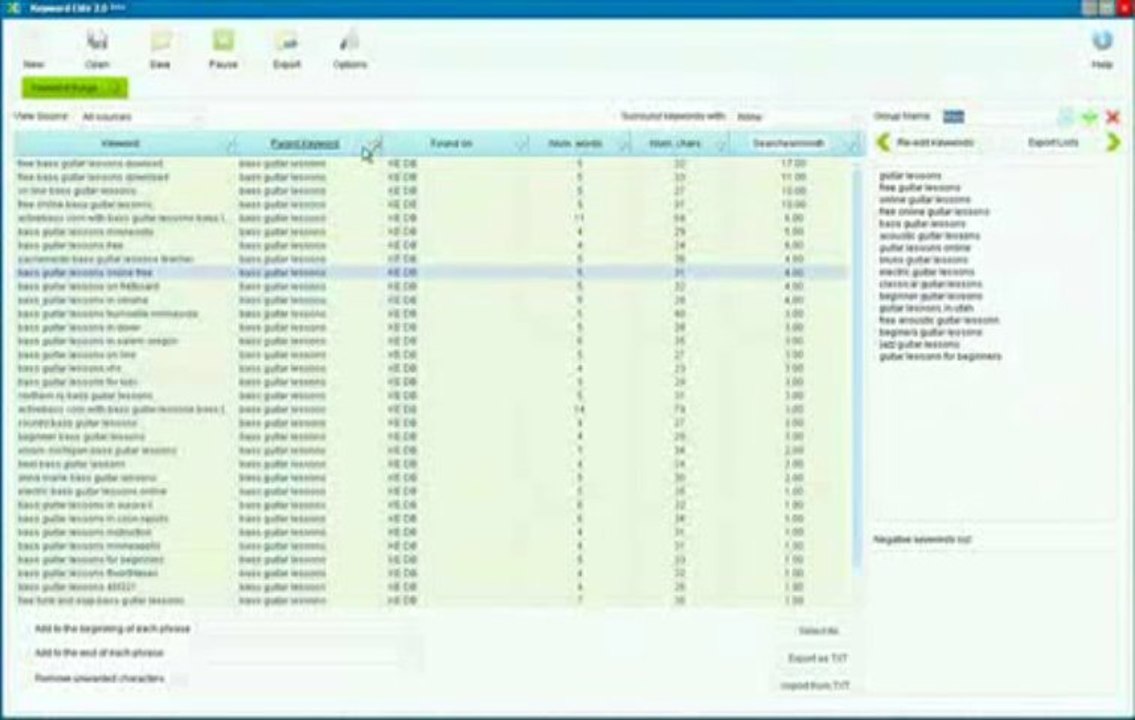Open the Num. words column filter

point(624,144)
